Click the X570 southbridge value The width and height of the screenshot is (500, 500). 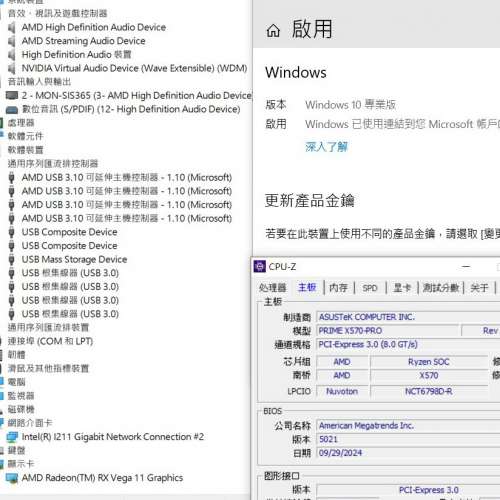click(429, 376)
